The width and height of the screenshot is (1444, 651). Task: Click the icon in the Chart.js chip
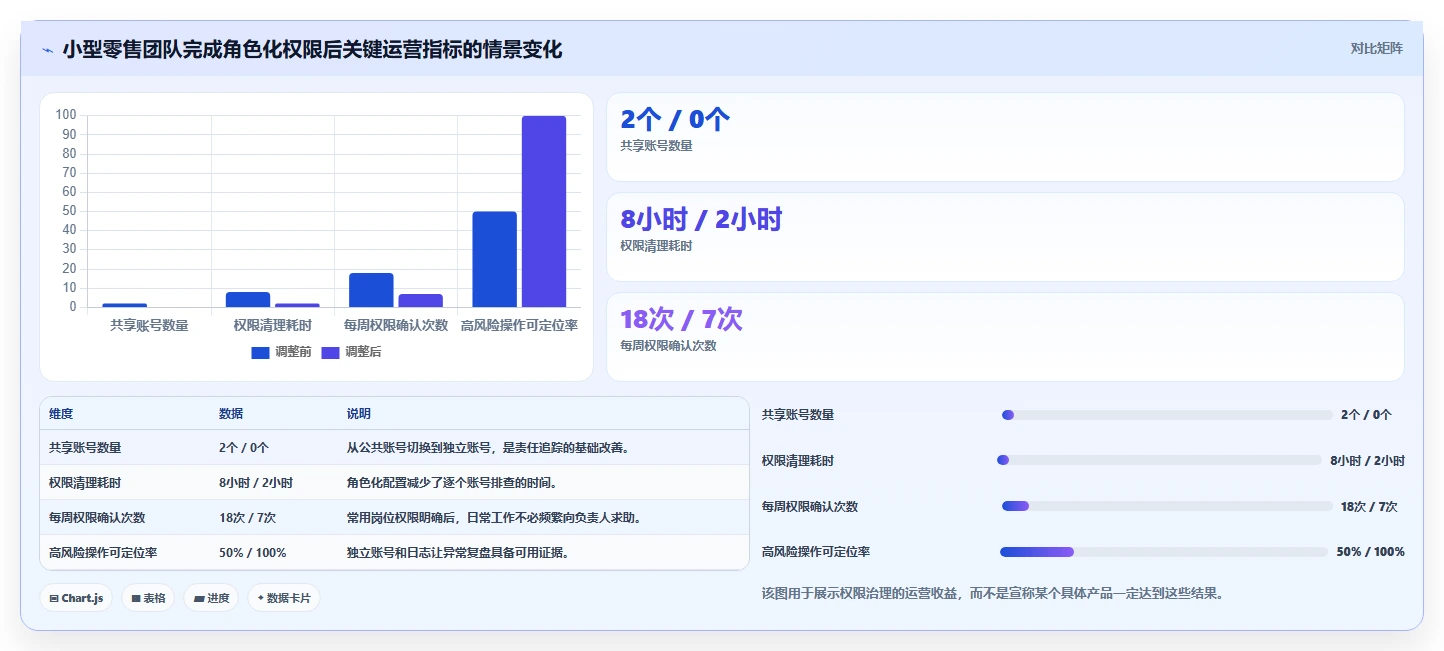[x=54, y=599]
